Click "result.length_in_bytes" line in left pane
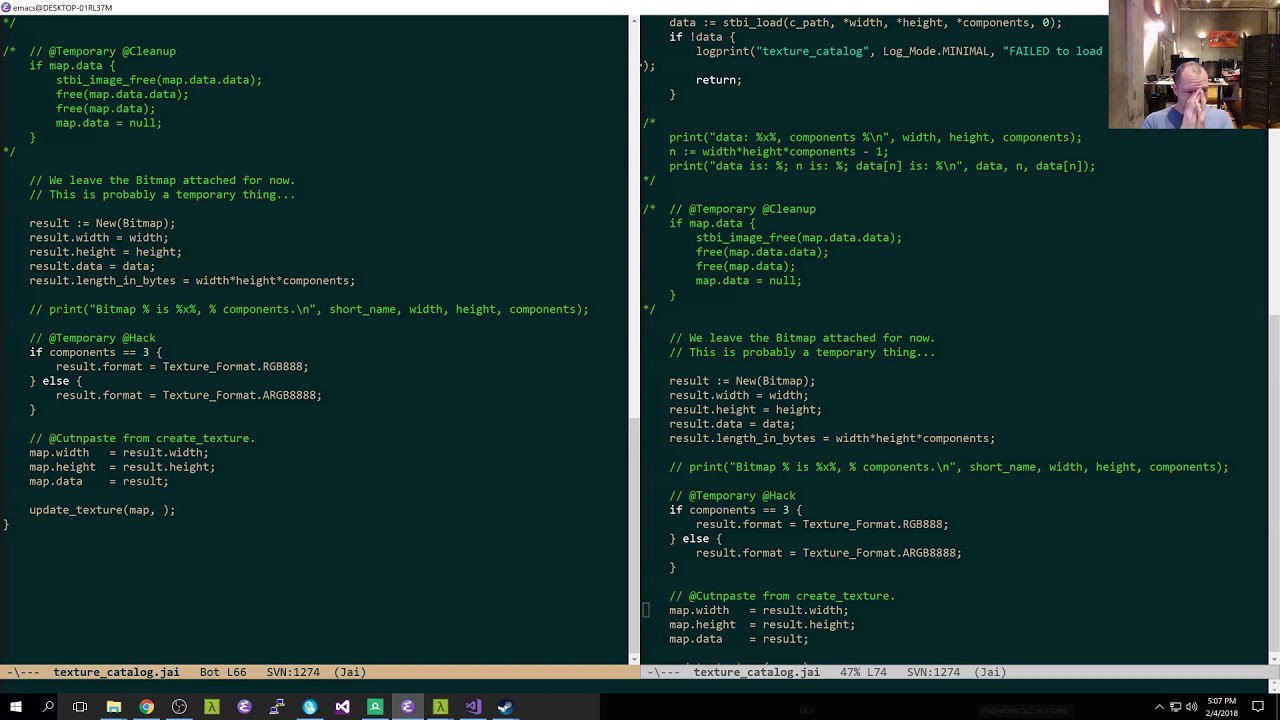Viewport: 1280px width, 720px height. (x=192, y=281)
